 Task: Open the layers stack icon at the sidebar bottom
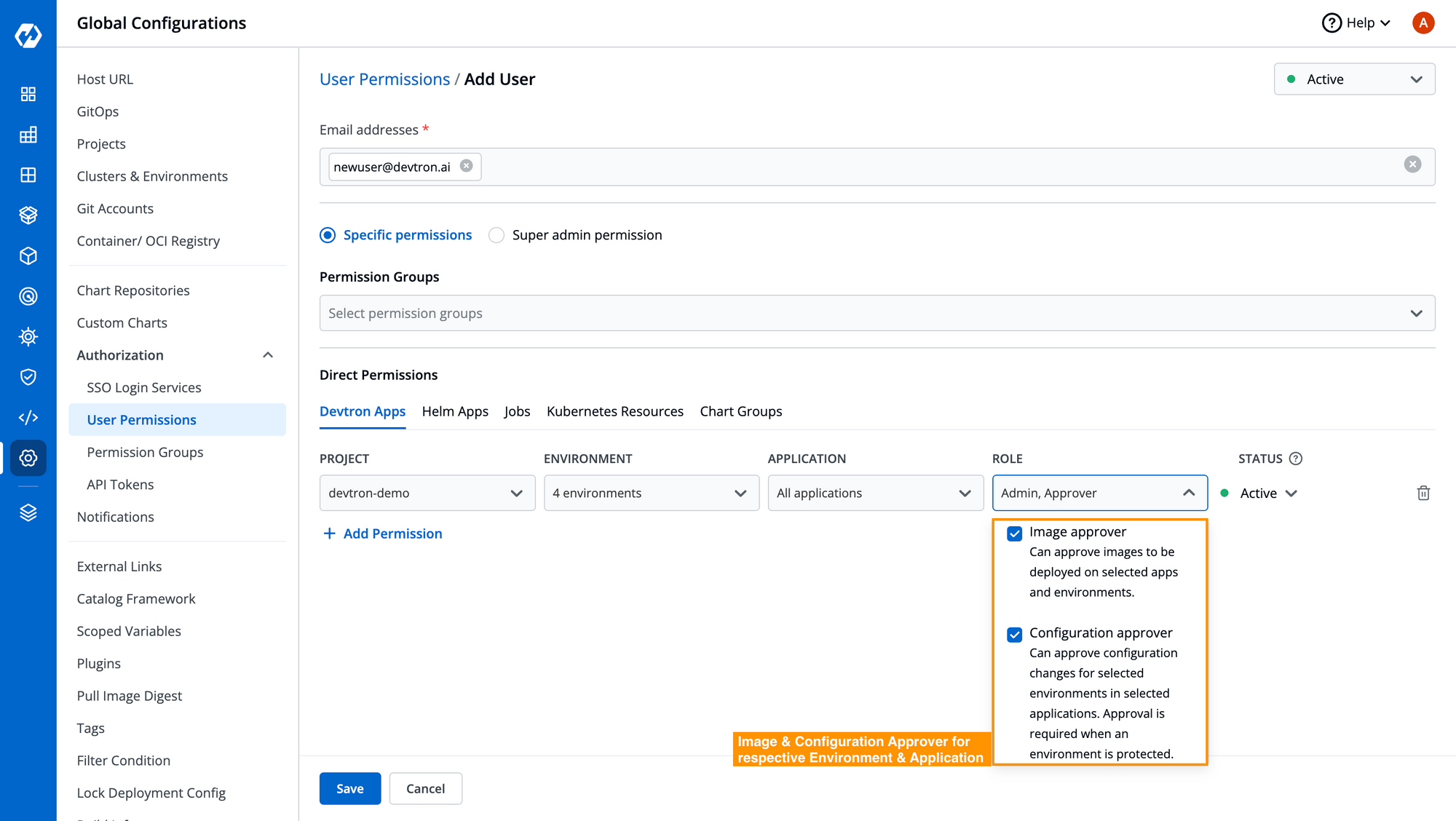[28, 512]
